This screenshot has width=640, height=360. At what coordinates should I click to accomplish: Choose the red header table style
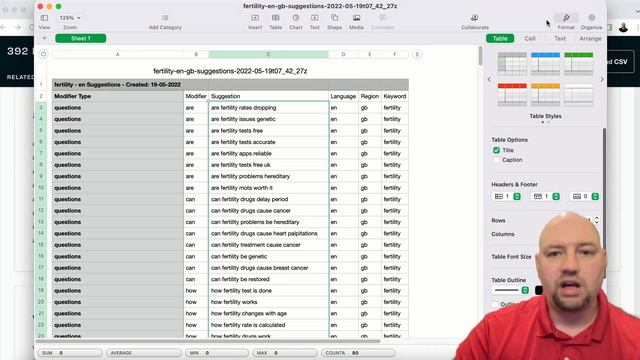512,94
